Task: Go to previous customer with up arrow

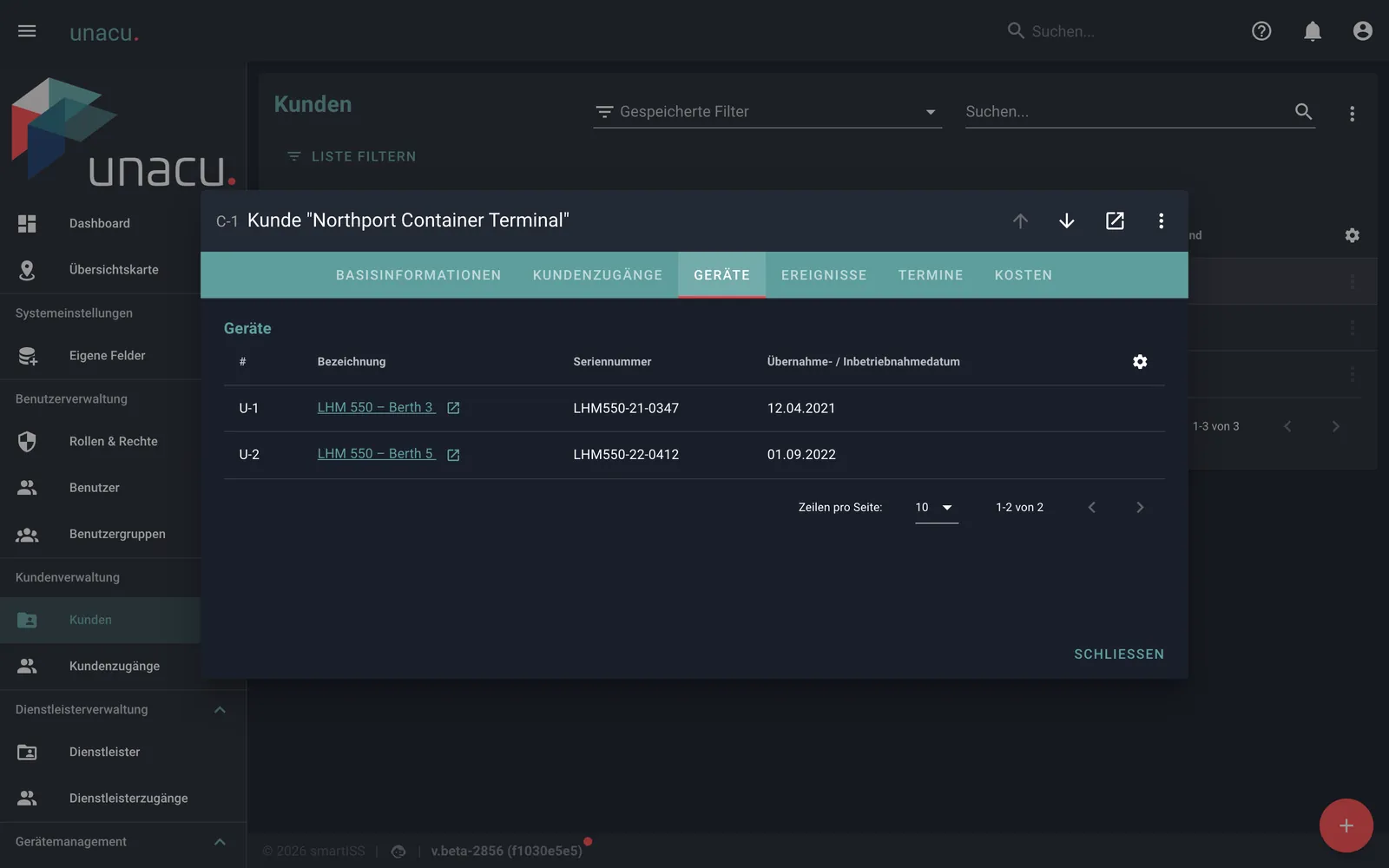Action: tap(1020, 220)
